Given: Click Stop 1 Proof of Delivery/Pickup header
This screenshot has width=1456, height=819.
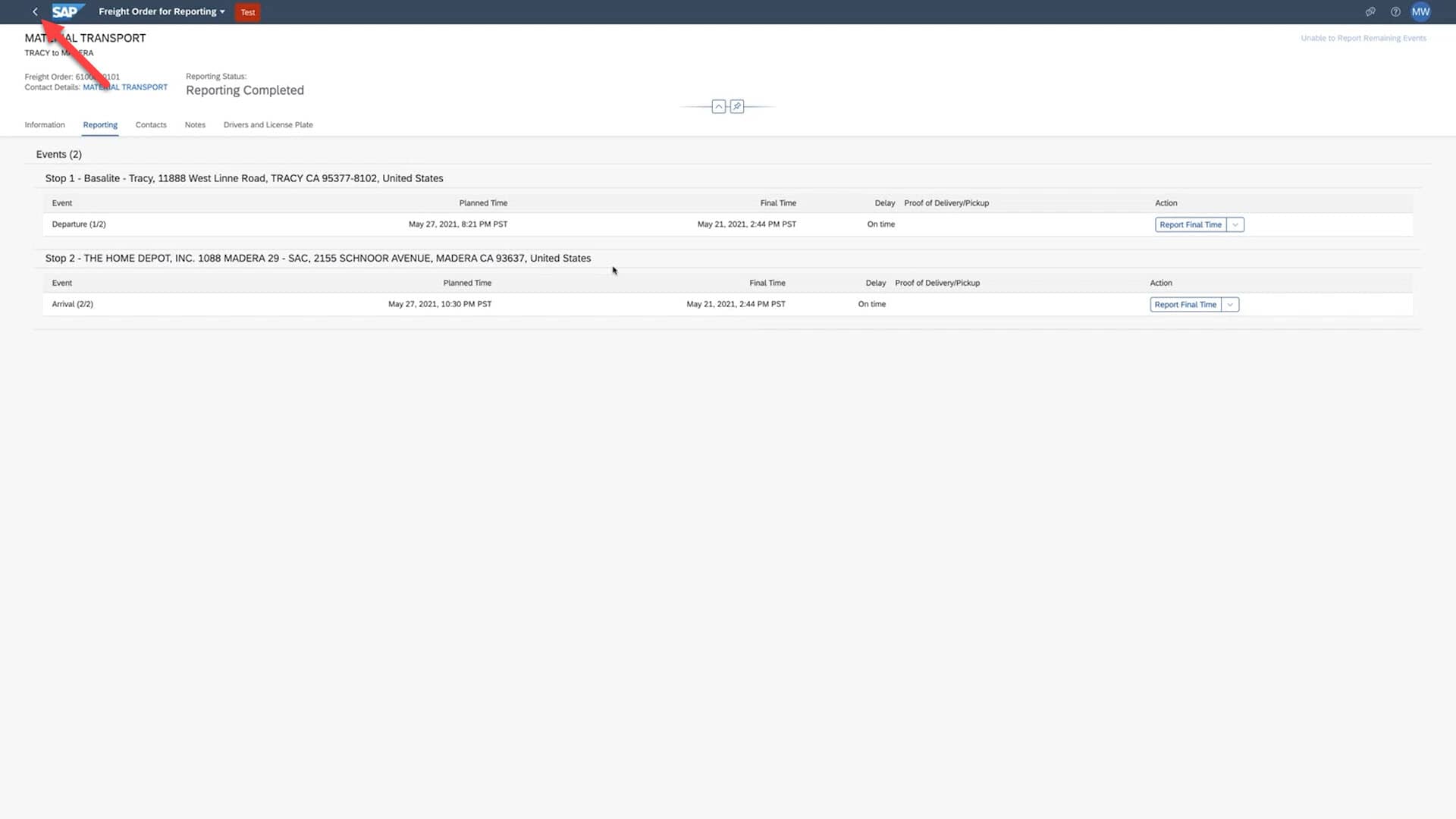Looking at the screenshot, I should 946,203.
